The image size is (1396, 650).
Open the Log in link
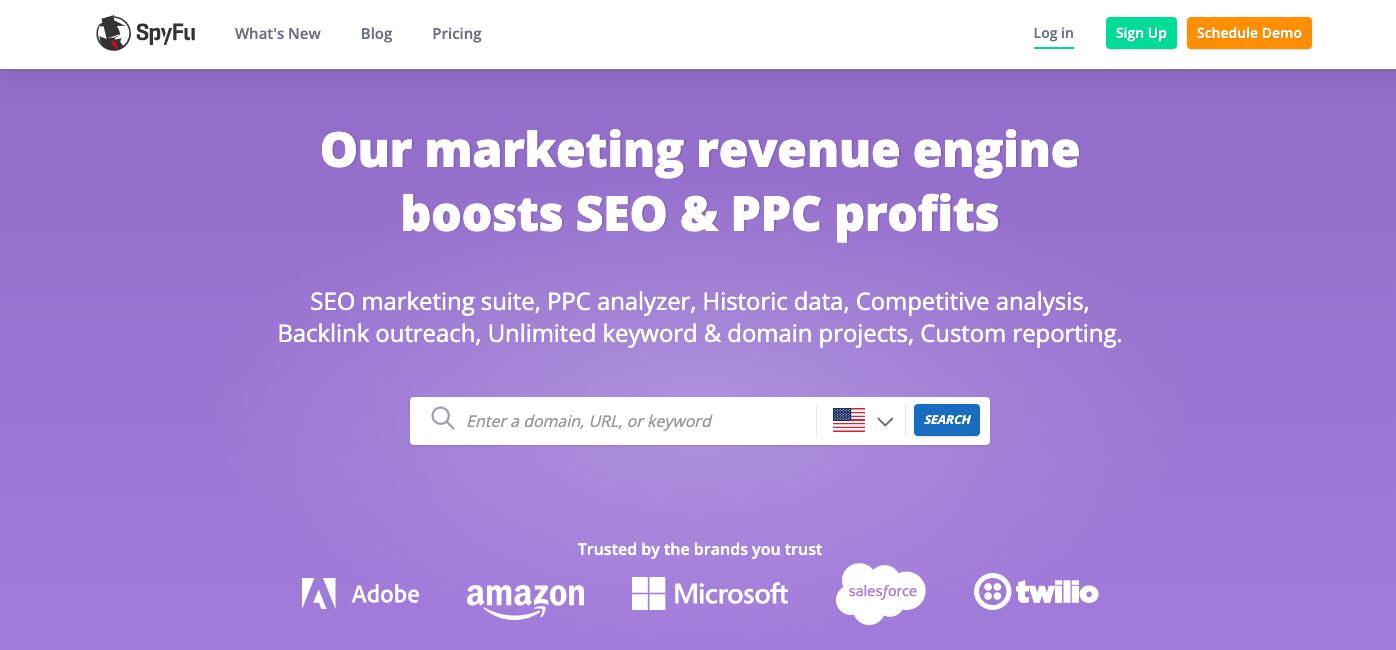click(1053, 32)
